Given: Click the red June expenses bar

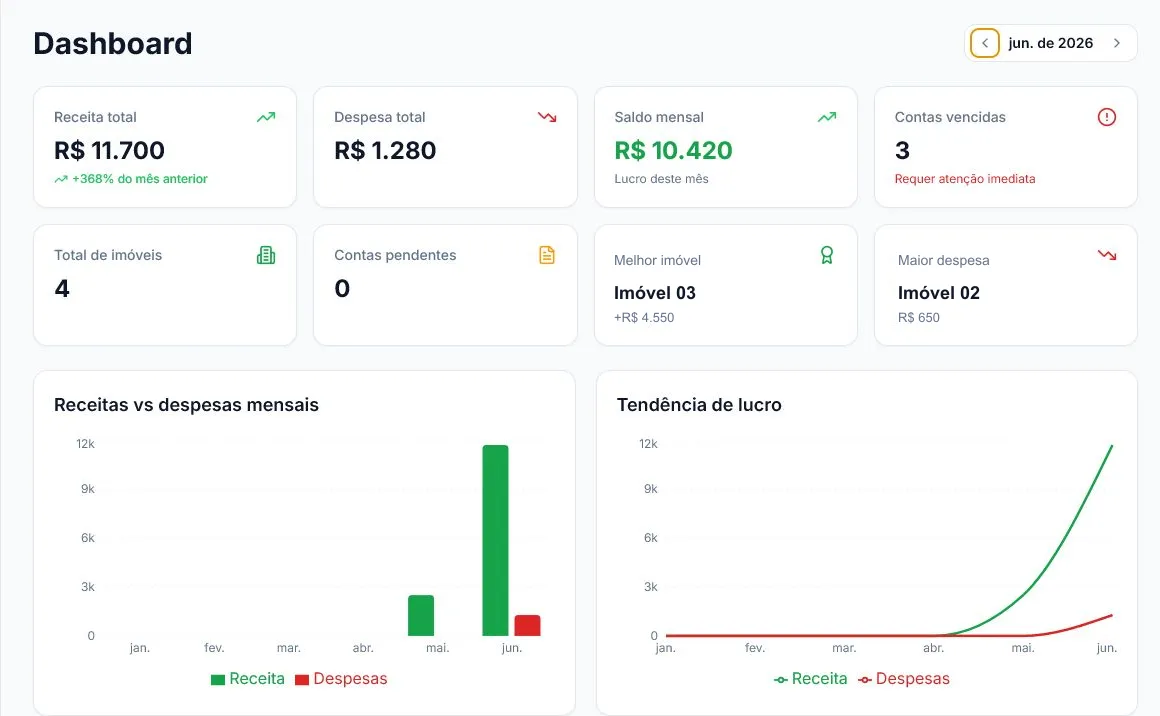Looking at the screenshot, I should pyautogui.click(x=527, y=626).
